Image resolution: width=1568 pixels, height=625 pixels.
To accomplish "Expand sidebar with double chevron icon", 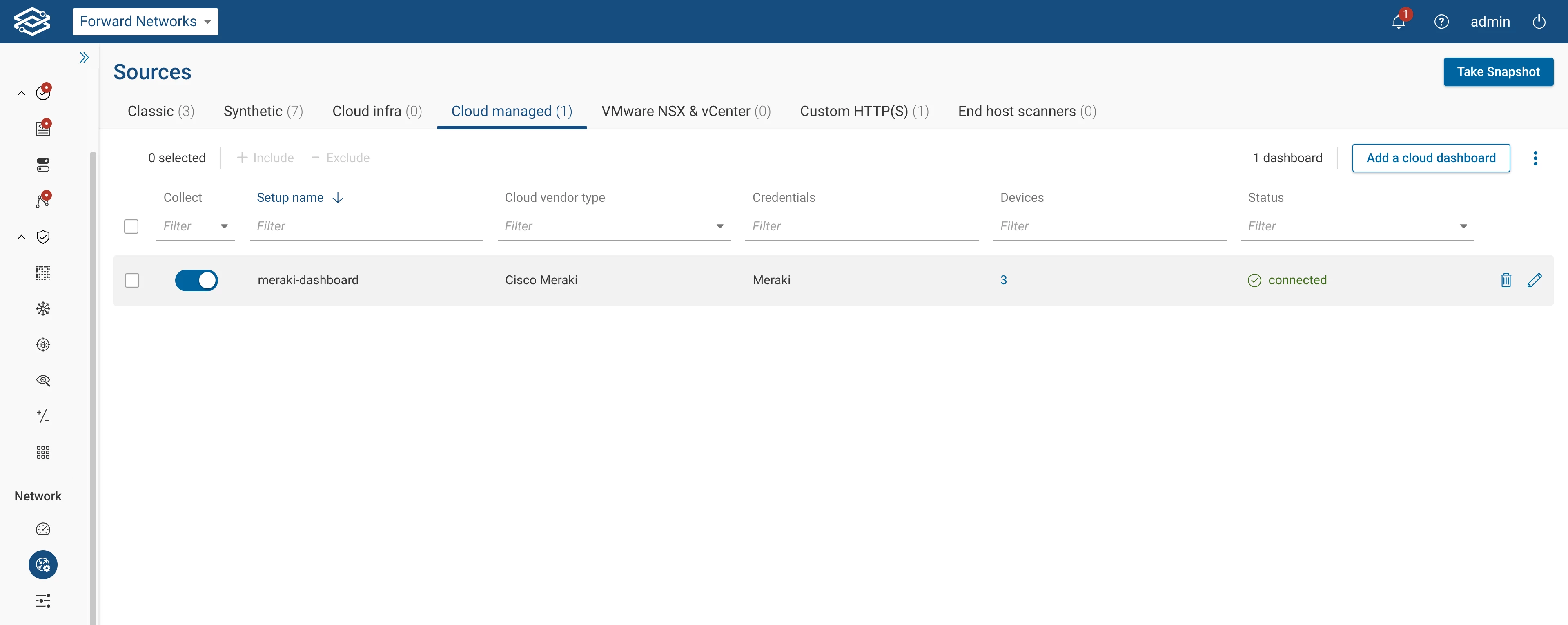I will (x=84, y=57).
